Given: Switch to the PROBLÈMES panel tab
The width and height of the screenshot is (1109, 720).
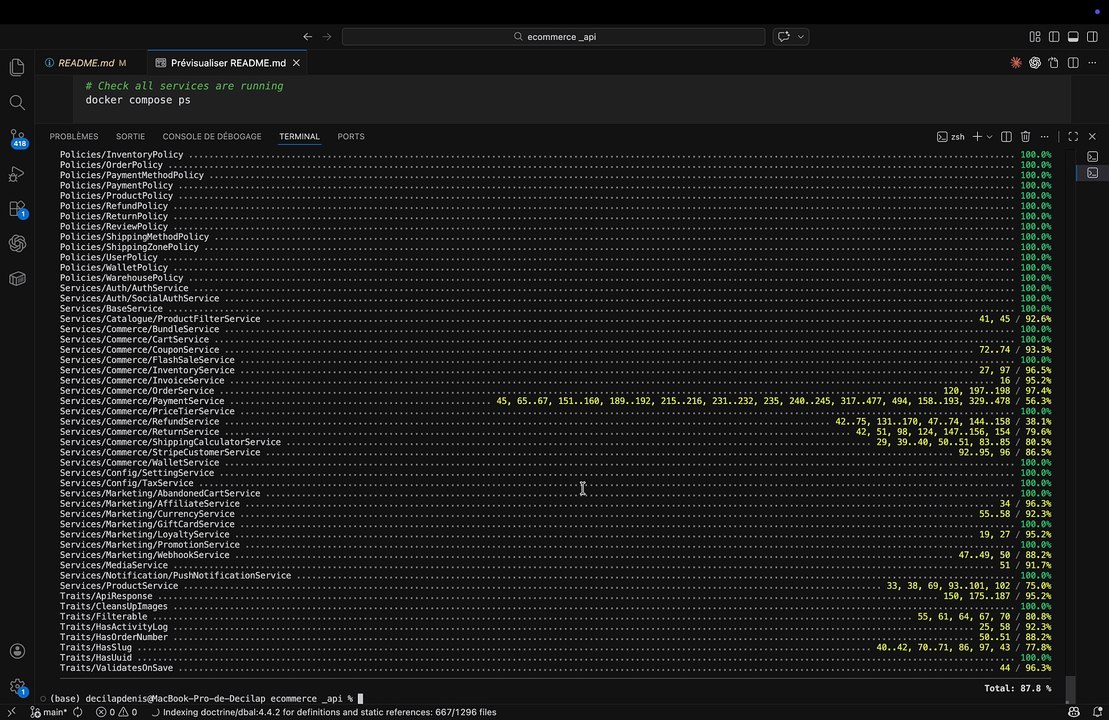Looking at the screenshot, I should pyautogui.click(x=74, y=137).
